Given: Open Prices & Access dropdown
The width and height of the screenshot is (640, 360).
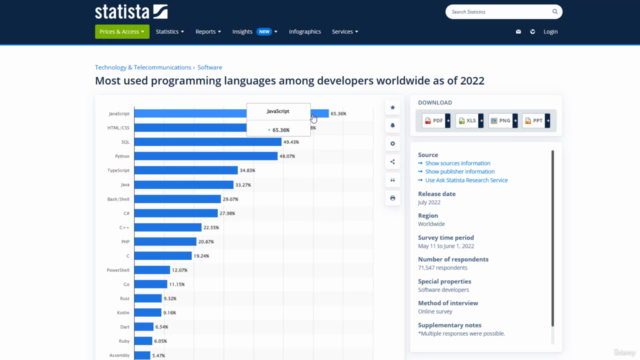Looking at the screenshot, I should [122, 31].
